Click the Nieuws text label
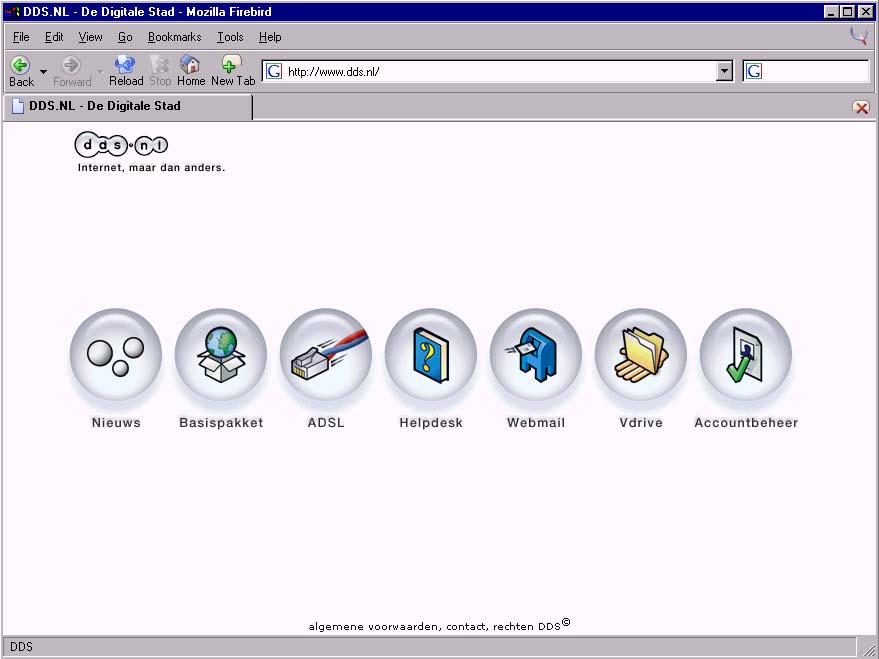Screen dimensions: 879x659 [116, 423]
